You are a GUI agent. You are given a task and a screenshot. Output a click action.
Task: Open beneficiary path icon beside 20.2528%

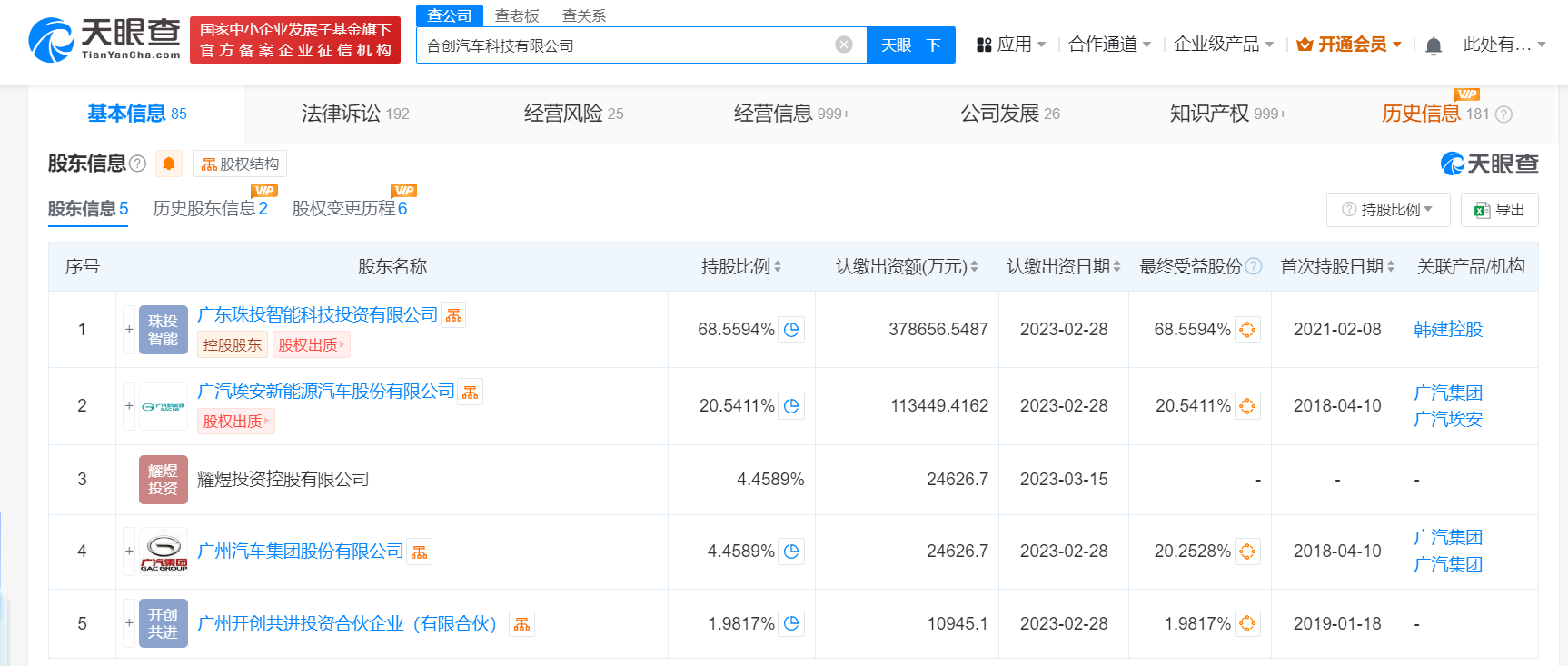[x=1247, y=552]
